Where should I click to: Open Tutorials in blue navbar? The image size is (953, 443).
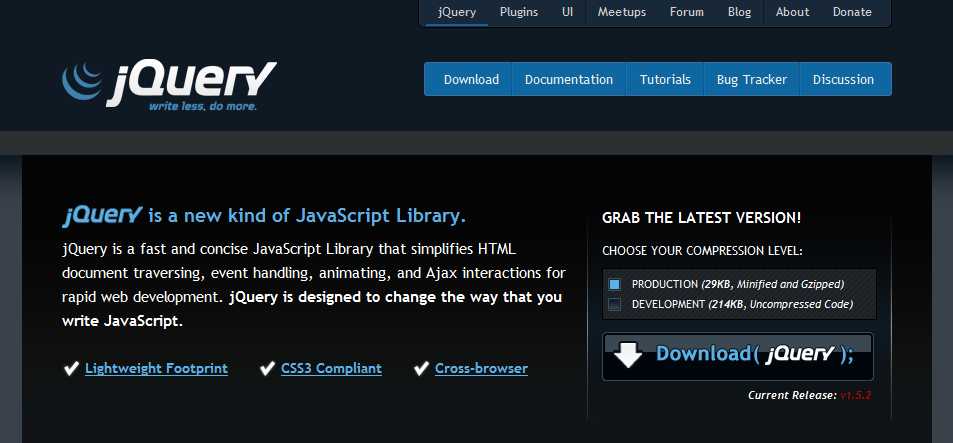pos(665,80)
